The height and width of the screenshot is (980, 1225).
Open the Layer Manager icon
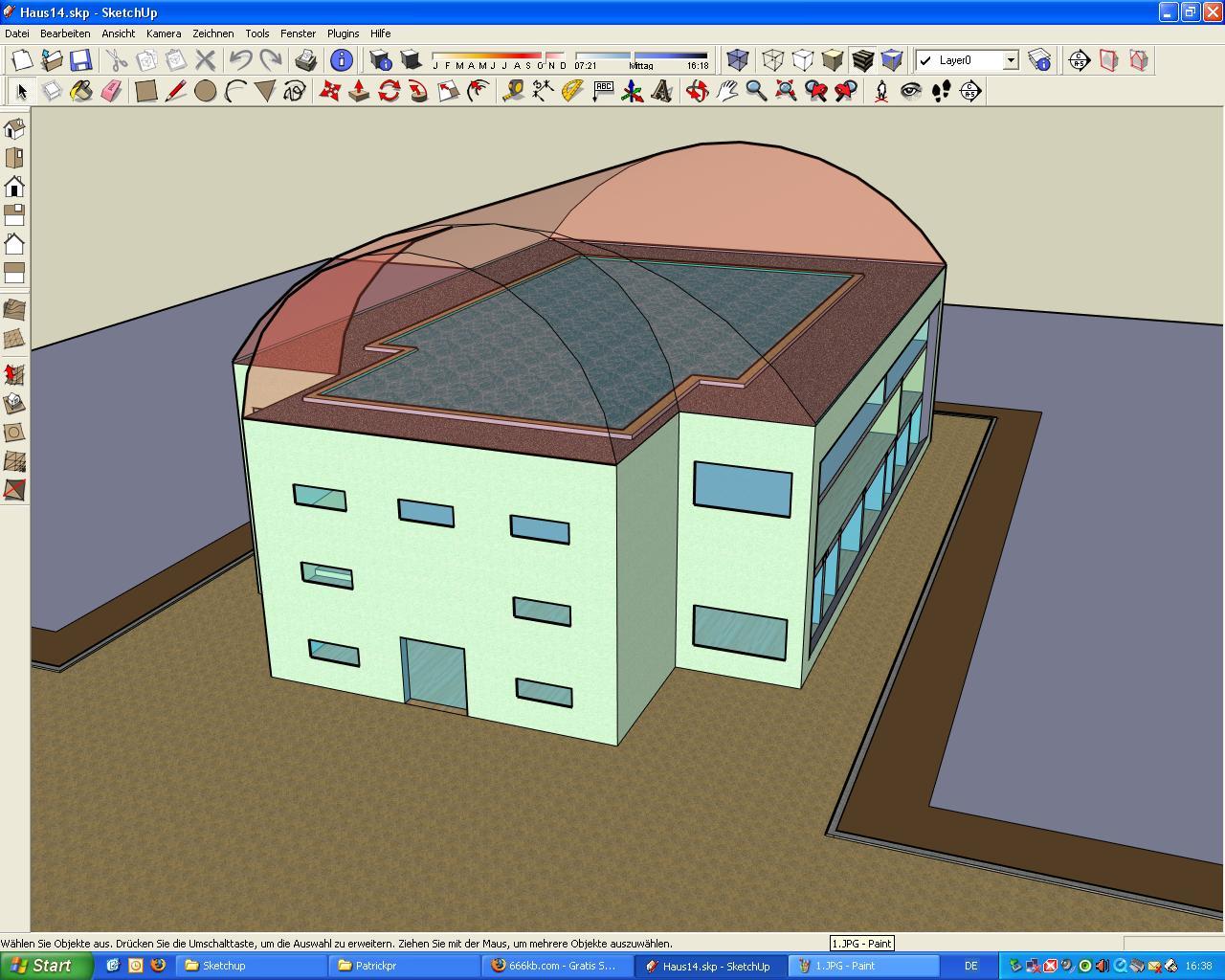[1040, 60]
